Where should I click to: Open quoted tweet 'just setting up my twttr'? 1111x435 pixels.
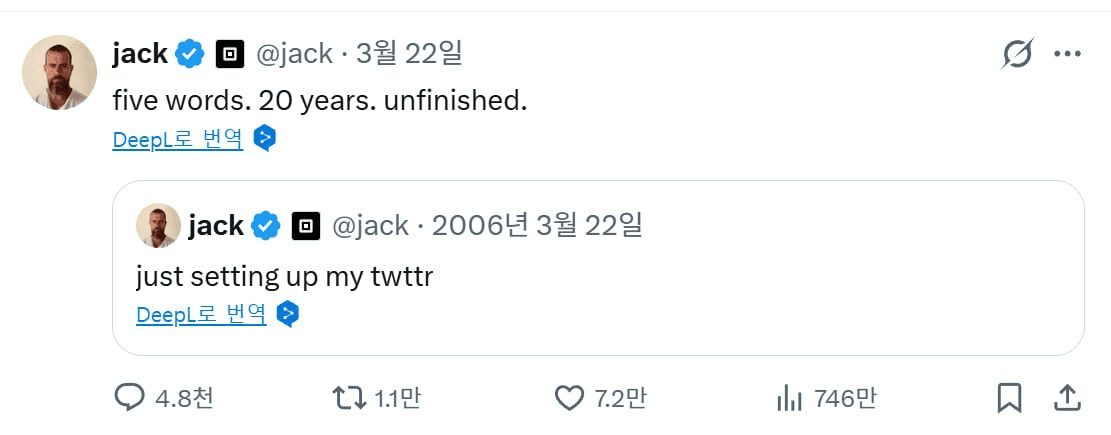pyautogui.click(x=285, y=276)
